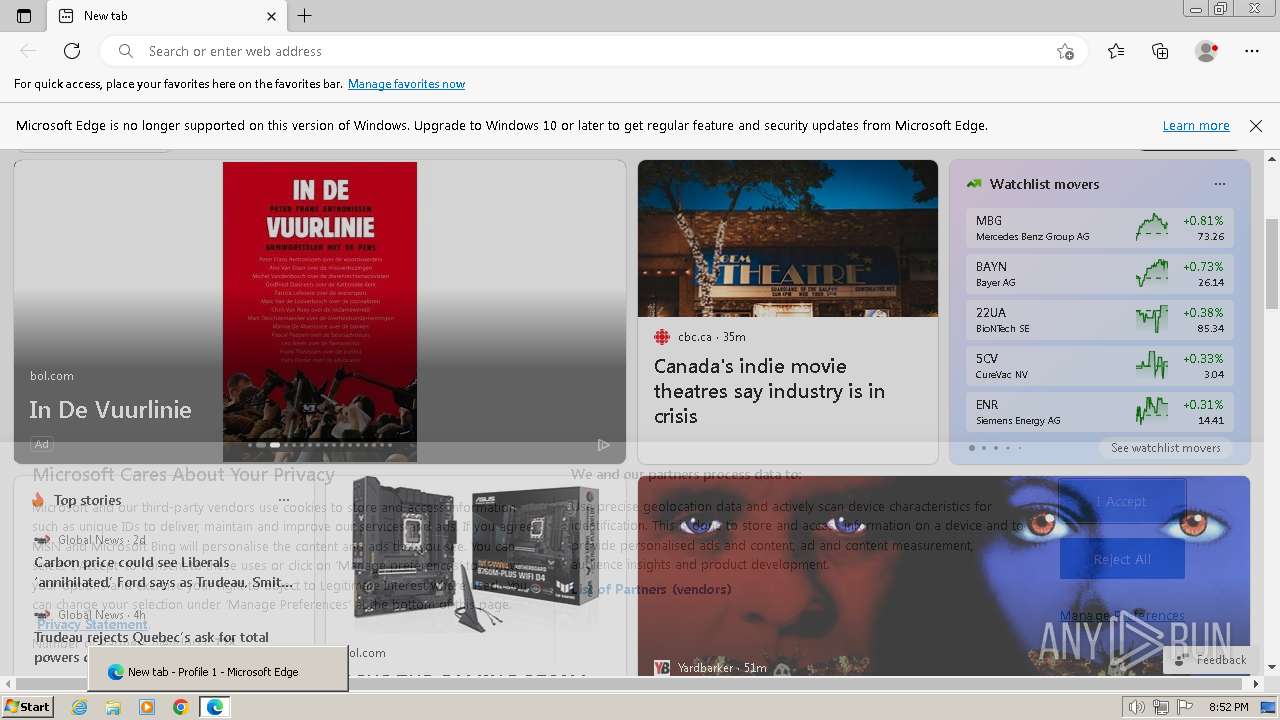Close the New tab tab

tap(272, 16)
